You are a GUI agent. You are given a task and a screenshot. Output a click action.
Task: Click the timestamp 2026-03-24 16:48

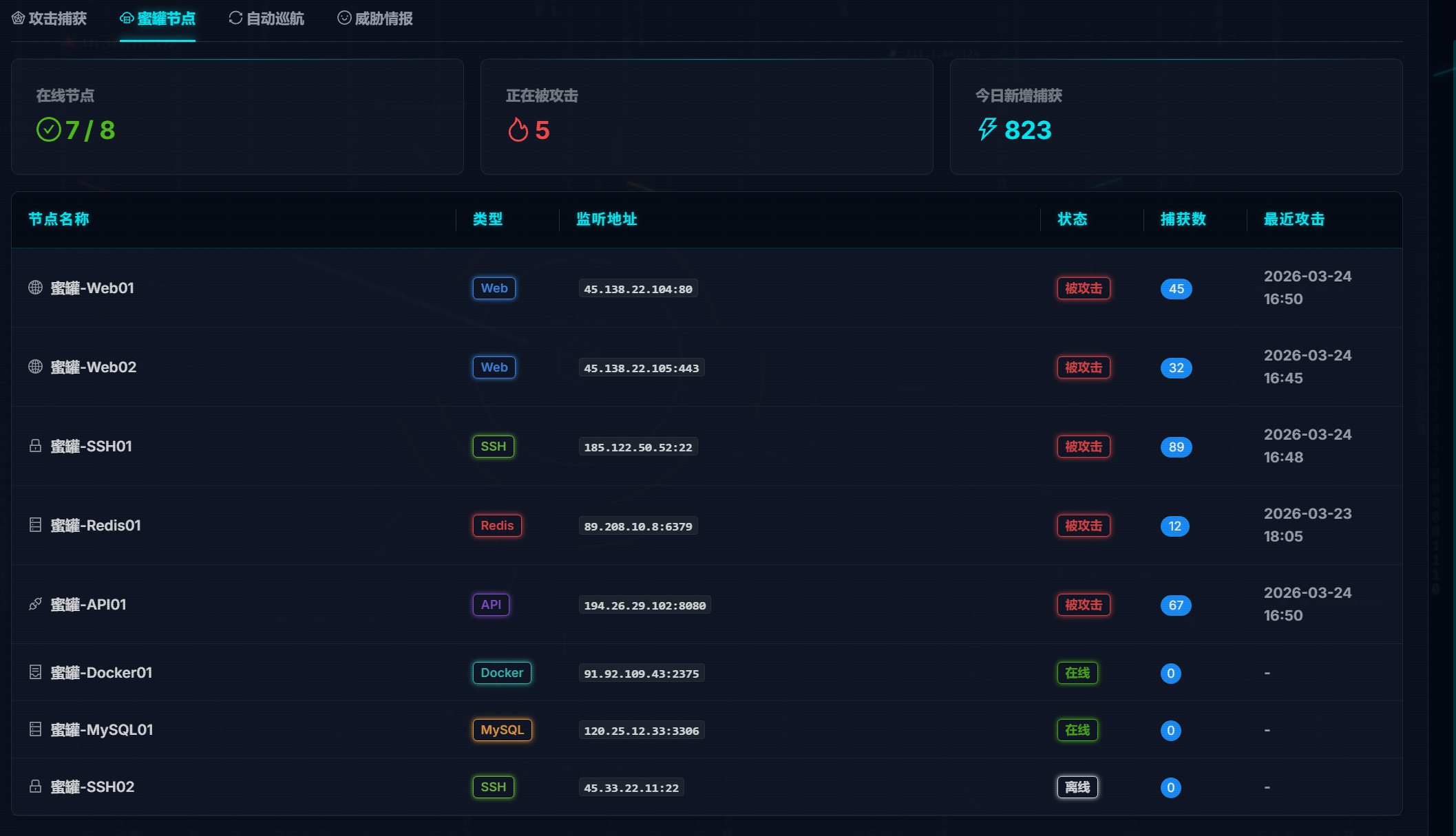(x=1308, y=446)
